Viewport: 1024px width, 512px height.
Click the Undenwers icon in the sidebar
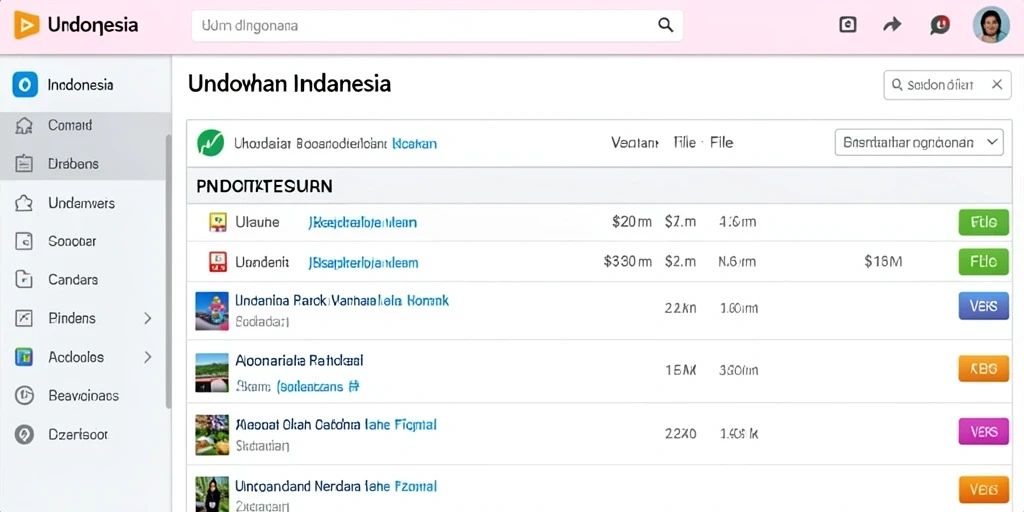[x=24, y=203]
